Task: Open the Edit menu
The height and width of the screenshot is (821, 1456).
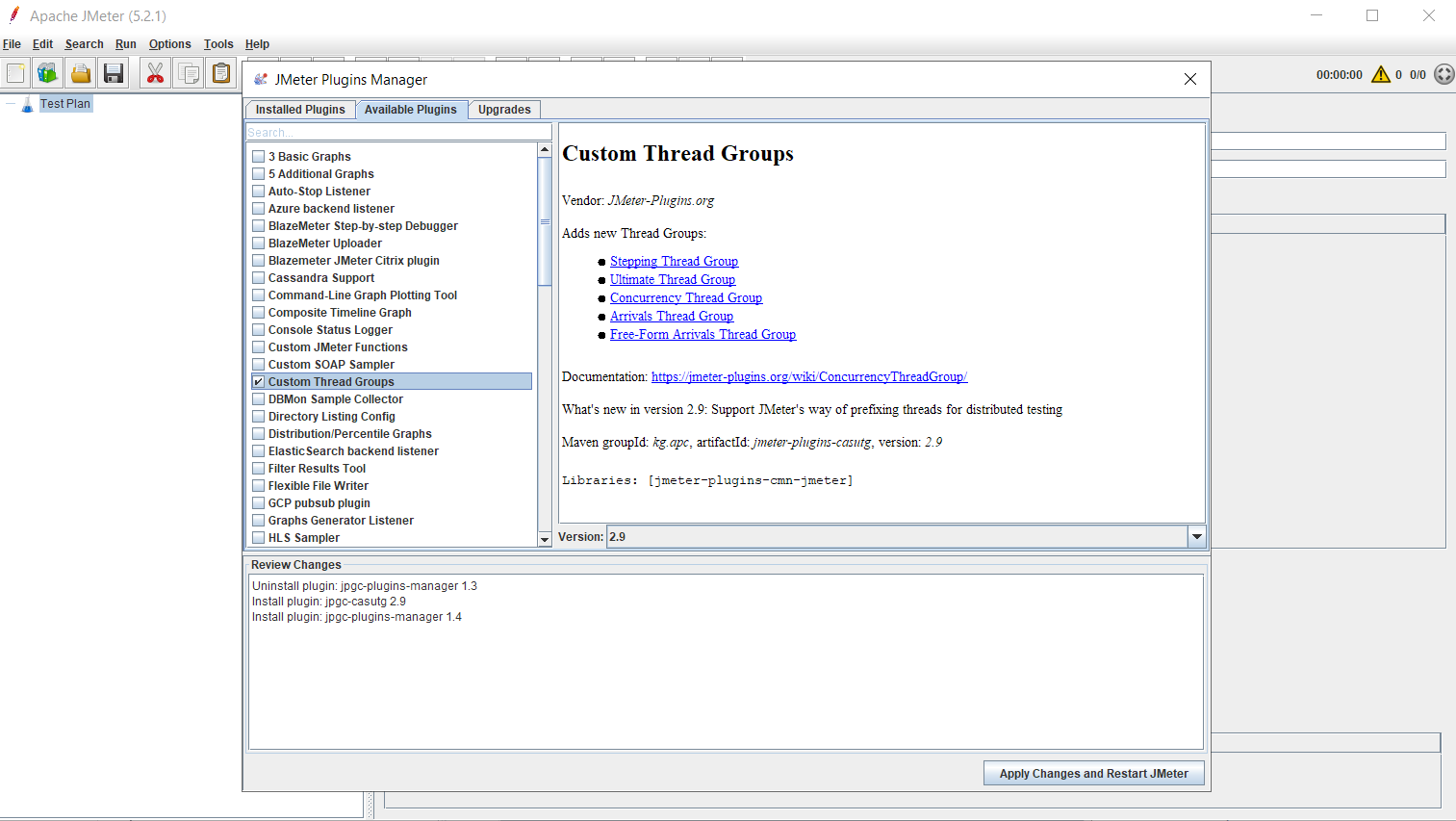Action: tap(42, 44)
